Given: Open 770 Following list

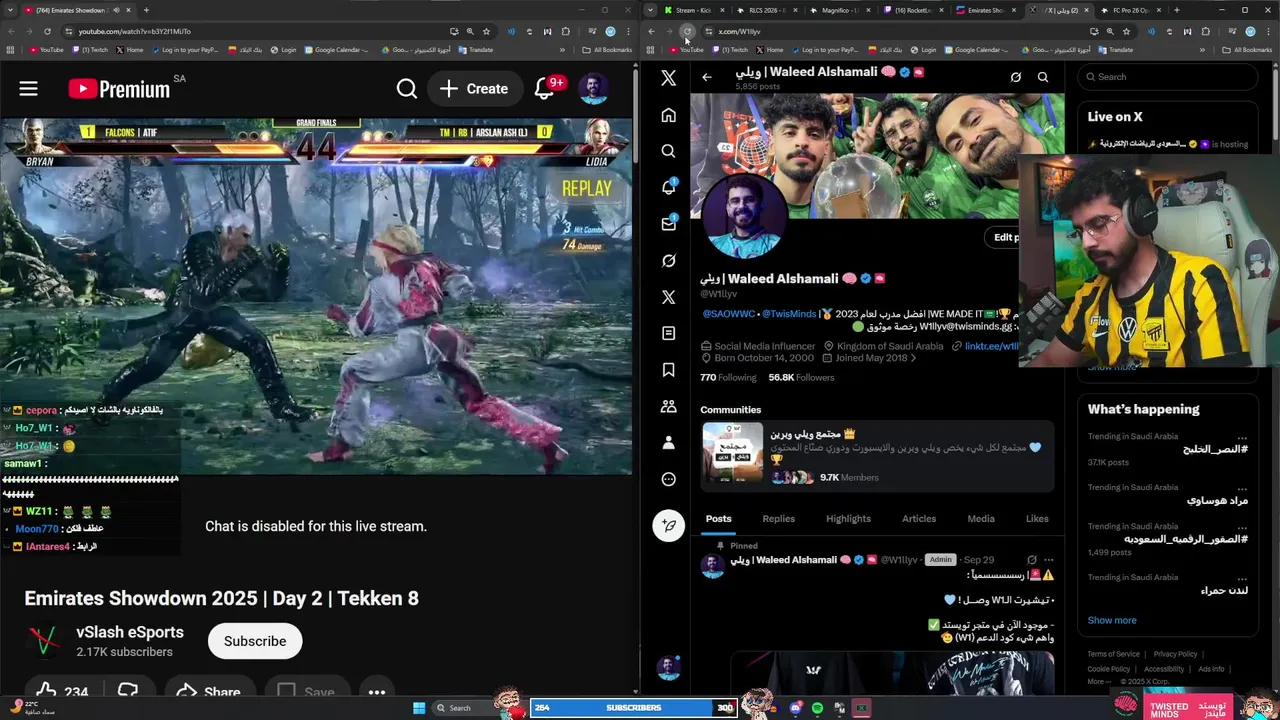Looking at the screenshot, I should click(728, 377).
